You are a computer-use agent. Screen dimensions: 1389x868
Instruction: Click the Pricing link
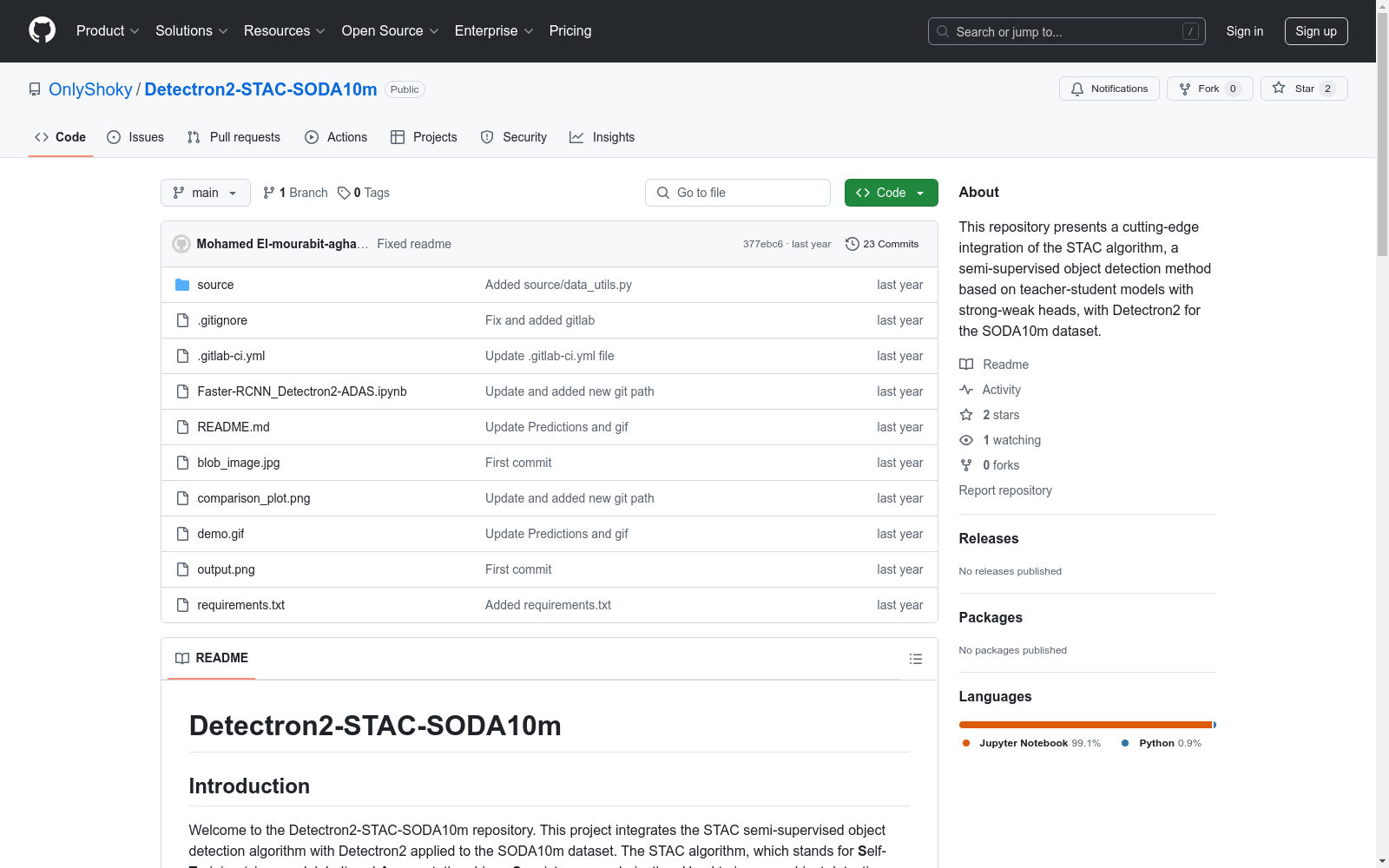570,31
